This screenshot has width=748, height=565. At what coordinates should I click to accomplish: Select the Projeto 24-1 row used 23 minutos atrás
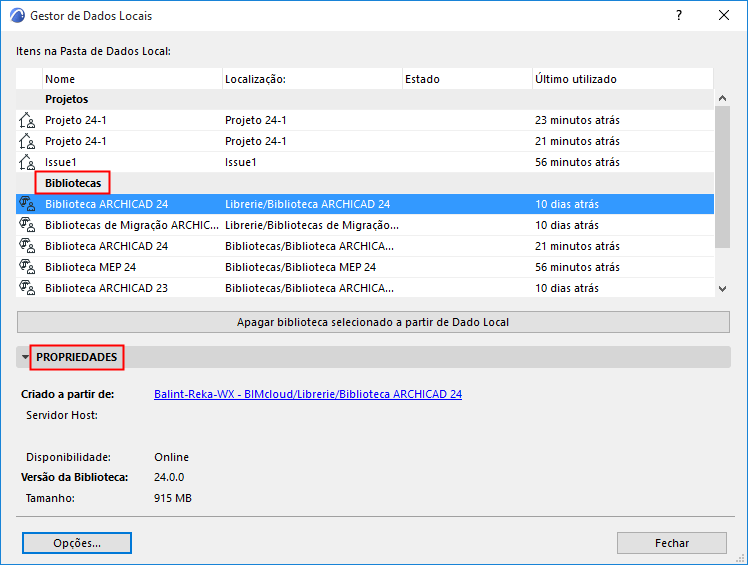tap(365, 120)
